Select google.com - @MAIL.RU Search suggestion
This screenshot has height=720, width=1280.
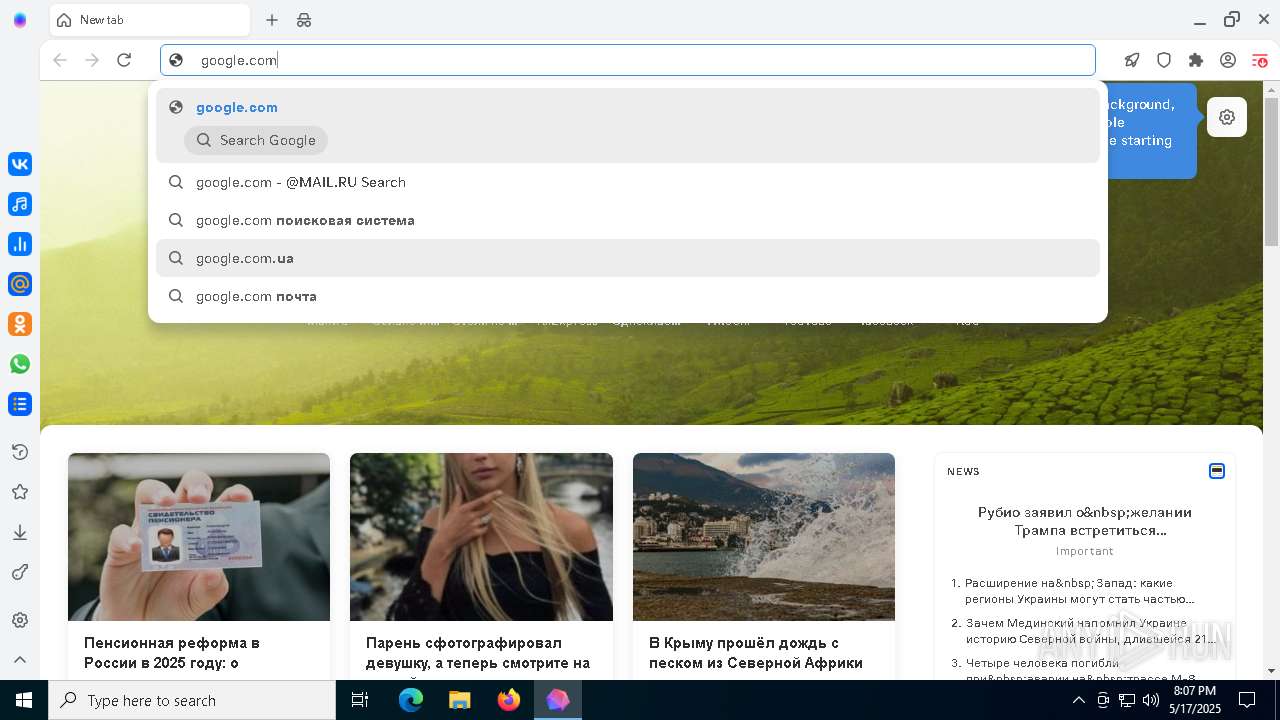[628, 182]
